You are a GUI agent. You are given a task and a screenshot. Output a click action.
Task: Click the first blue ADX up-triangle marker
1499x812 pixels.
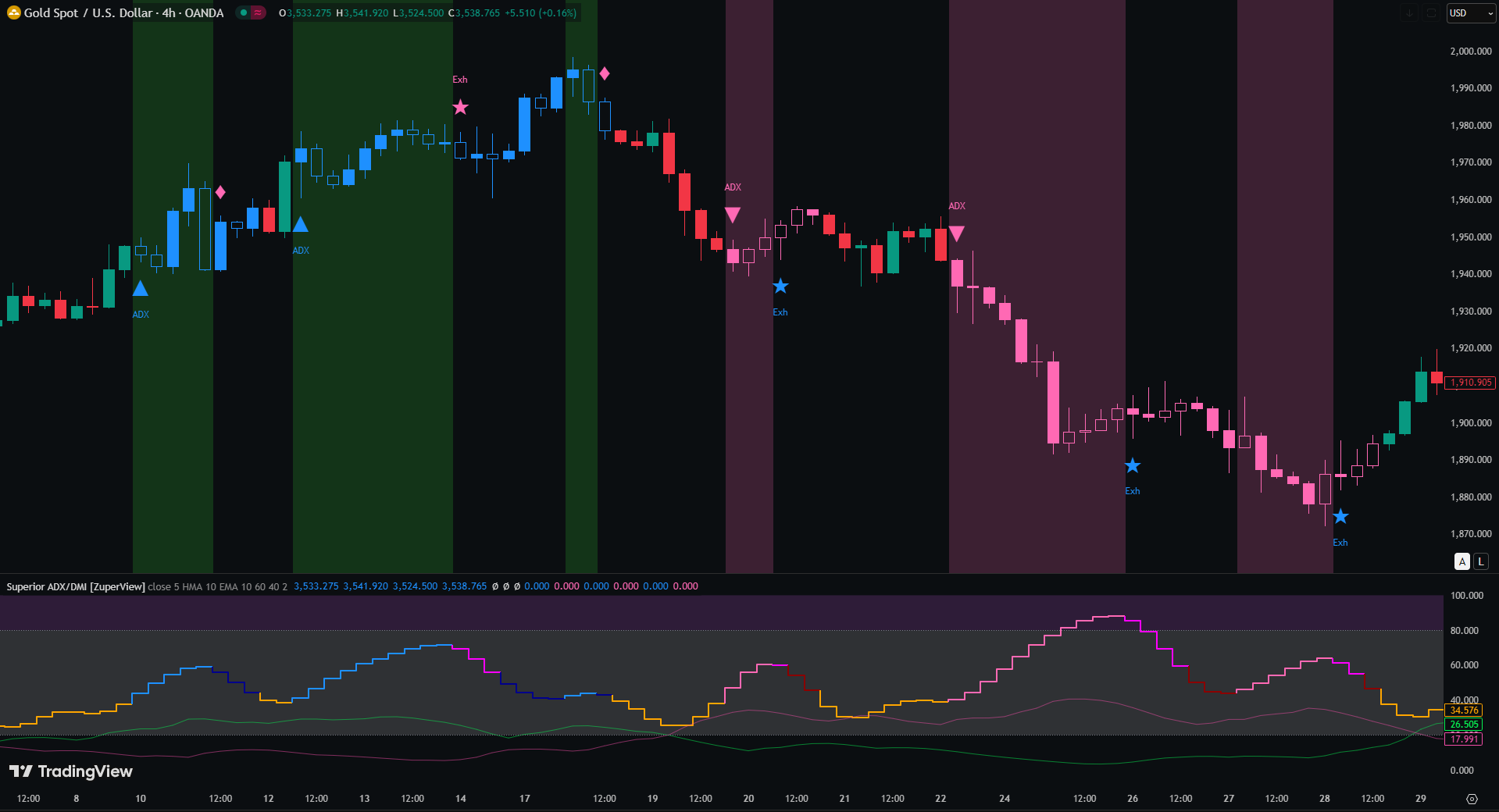pyautogui.click(x=141, y=289)
